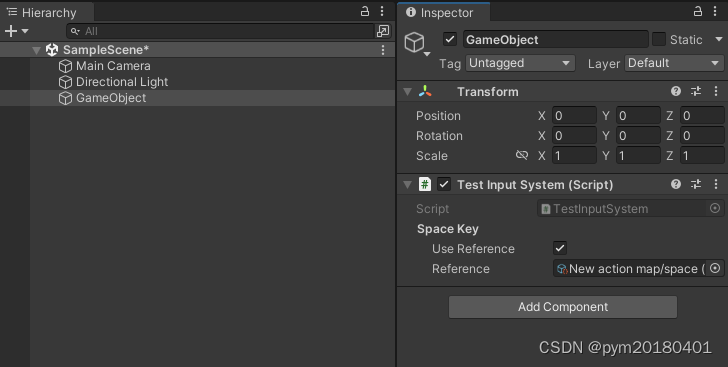Lock the Hierarchy panel

click(x=365, y=11)
